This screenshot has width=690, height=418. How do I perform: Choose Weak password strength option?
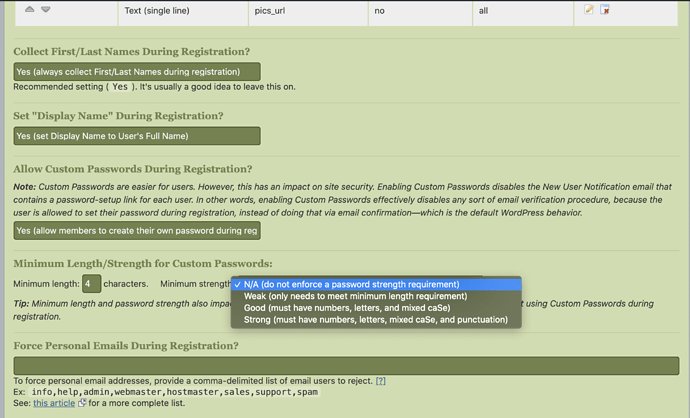click(x=376, y=296)
